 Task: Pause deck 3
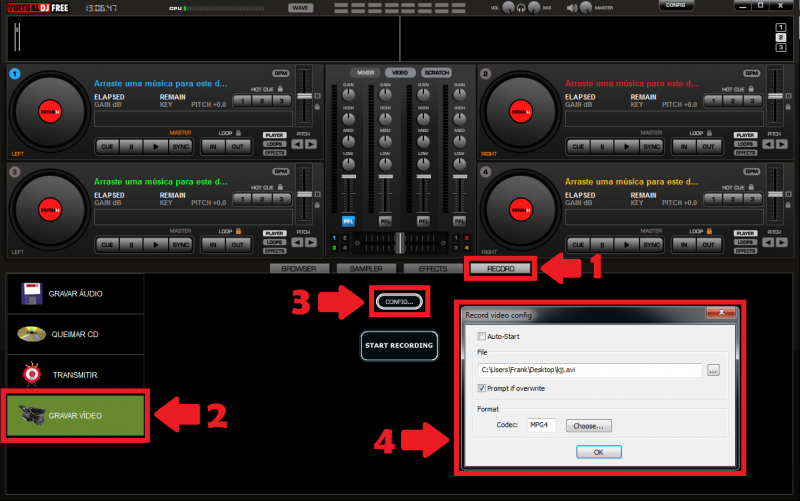pos(131,245)
